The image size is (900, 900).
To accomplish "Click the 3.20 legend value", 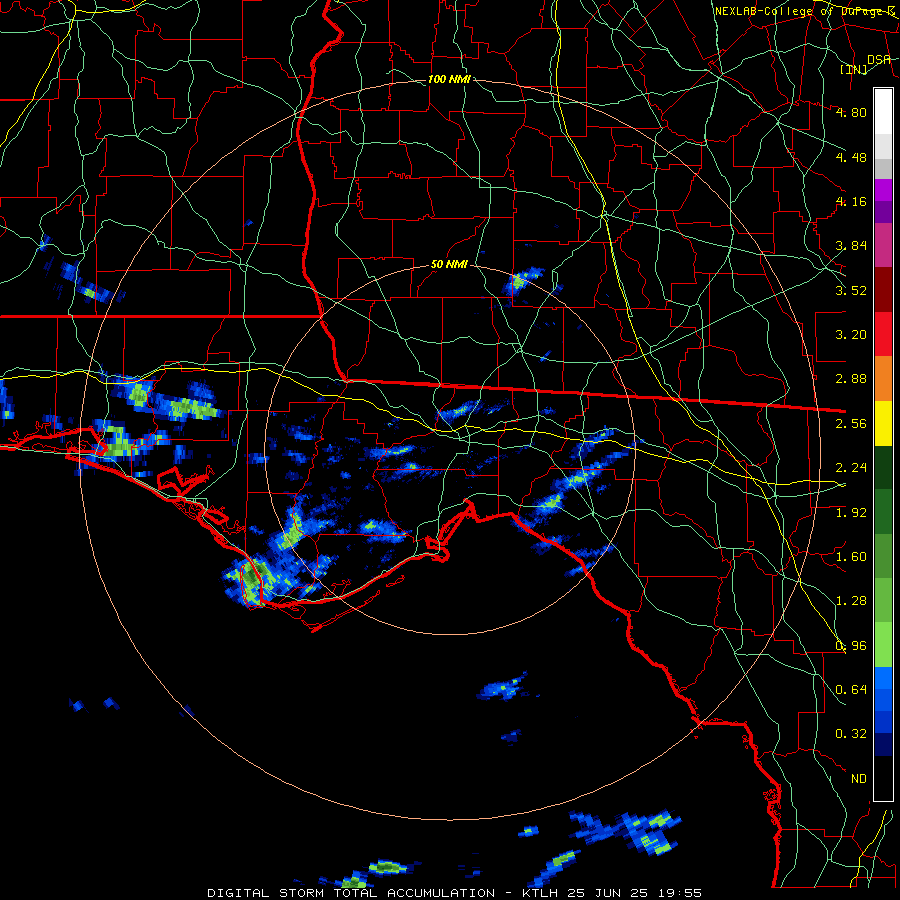I will [851, 335].
